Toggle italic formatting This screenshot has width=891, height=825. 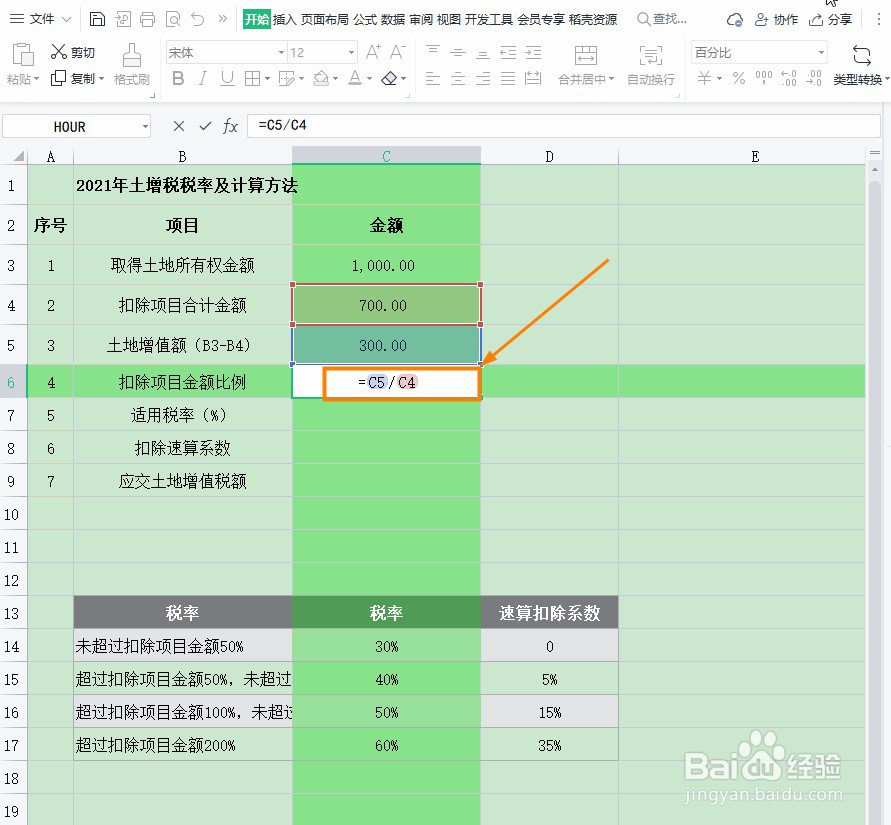(x=203, y=77)
